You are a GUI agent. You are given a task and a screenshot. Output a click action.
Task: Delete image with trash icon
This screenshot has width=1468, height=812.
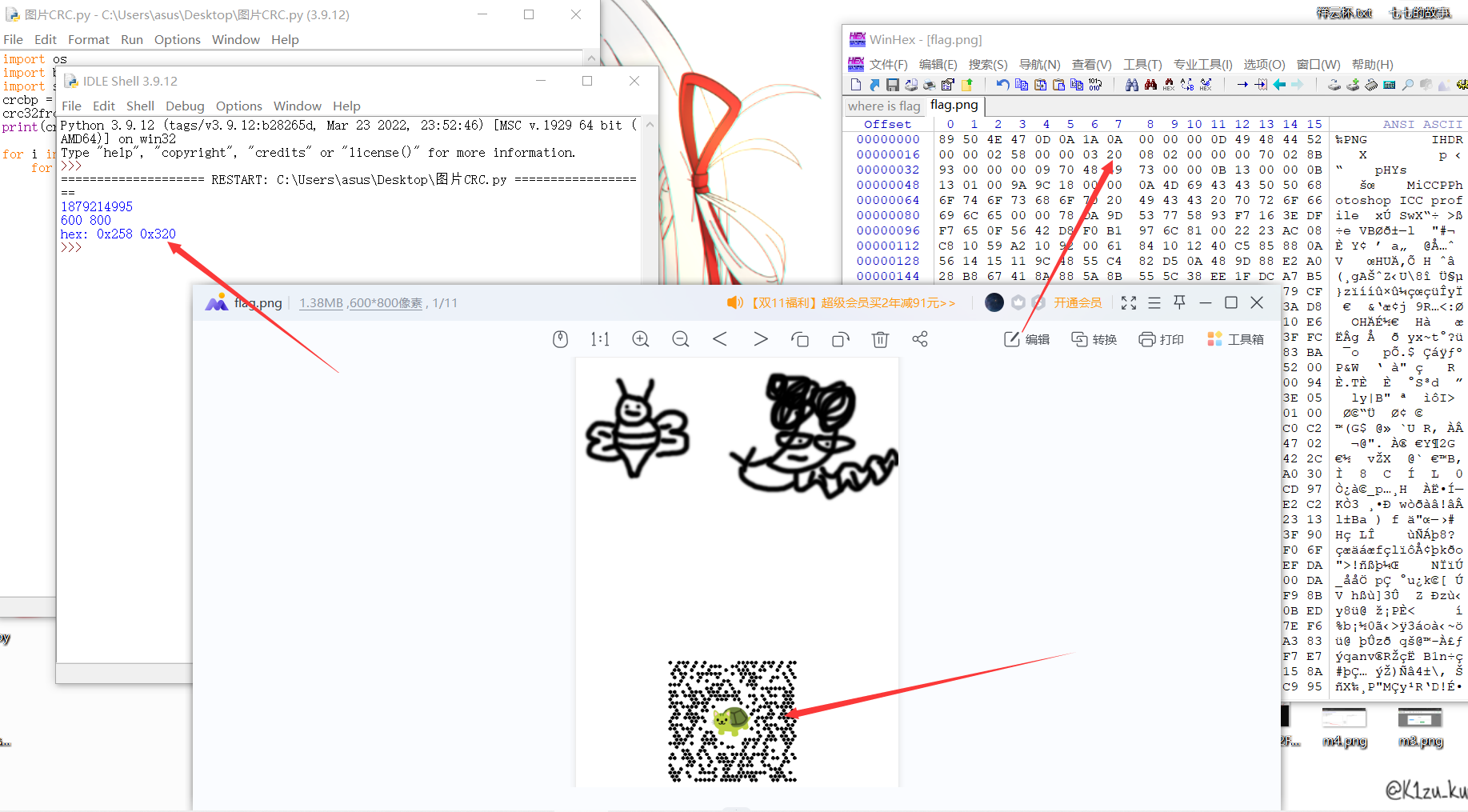click(880, 339)
